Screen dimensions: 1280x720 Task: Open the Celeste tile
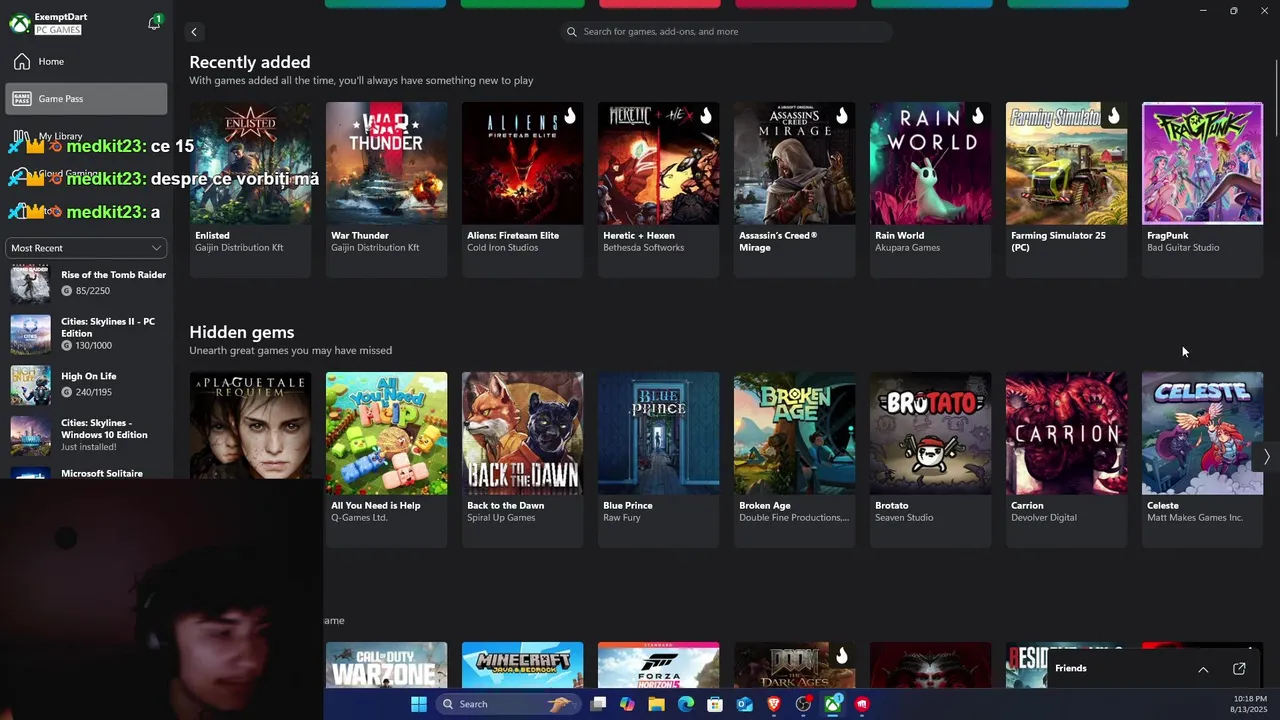pos(1202,459)
